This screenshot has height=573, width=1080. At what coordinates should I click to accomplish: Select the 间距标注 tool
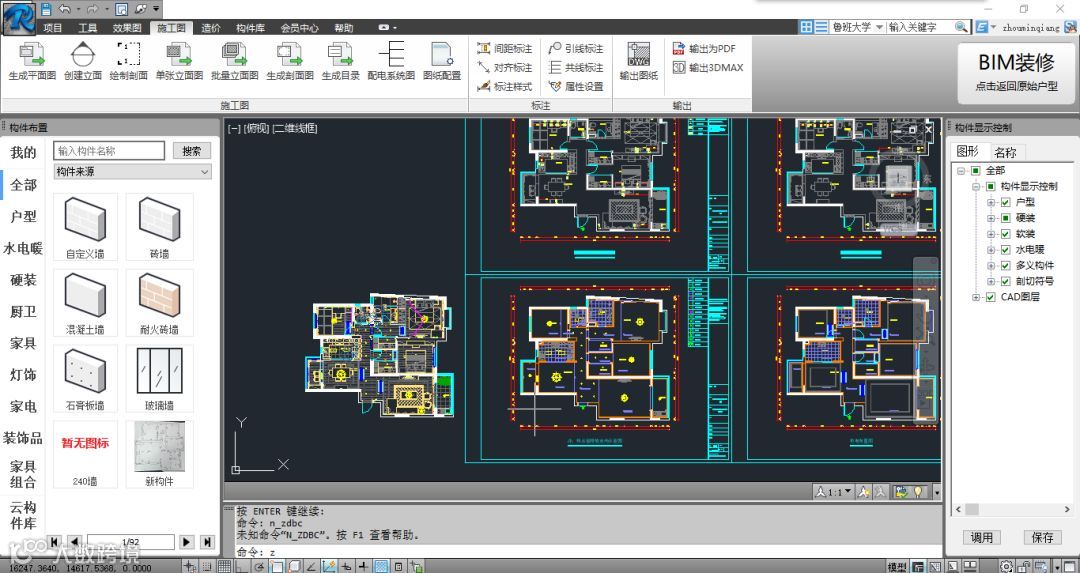point(505,48)
